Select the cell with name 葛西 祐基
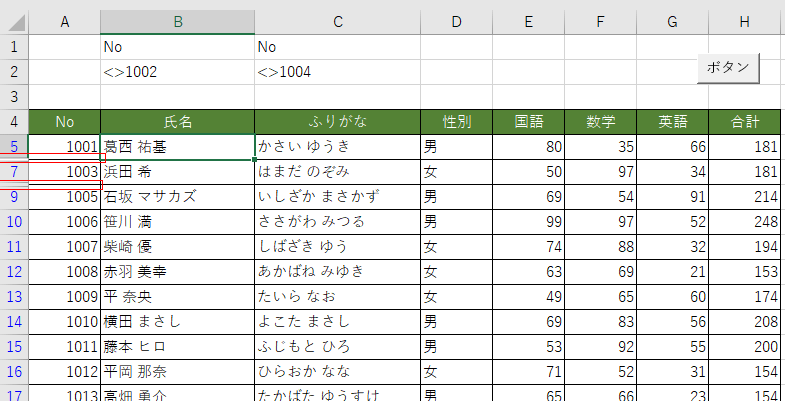 coord(177,147)
